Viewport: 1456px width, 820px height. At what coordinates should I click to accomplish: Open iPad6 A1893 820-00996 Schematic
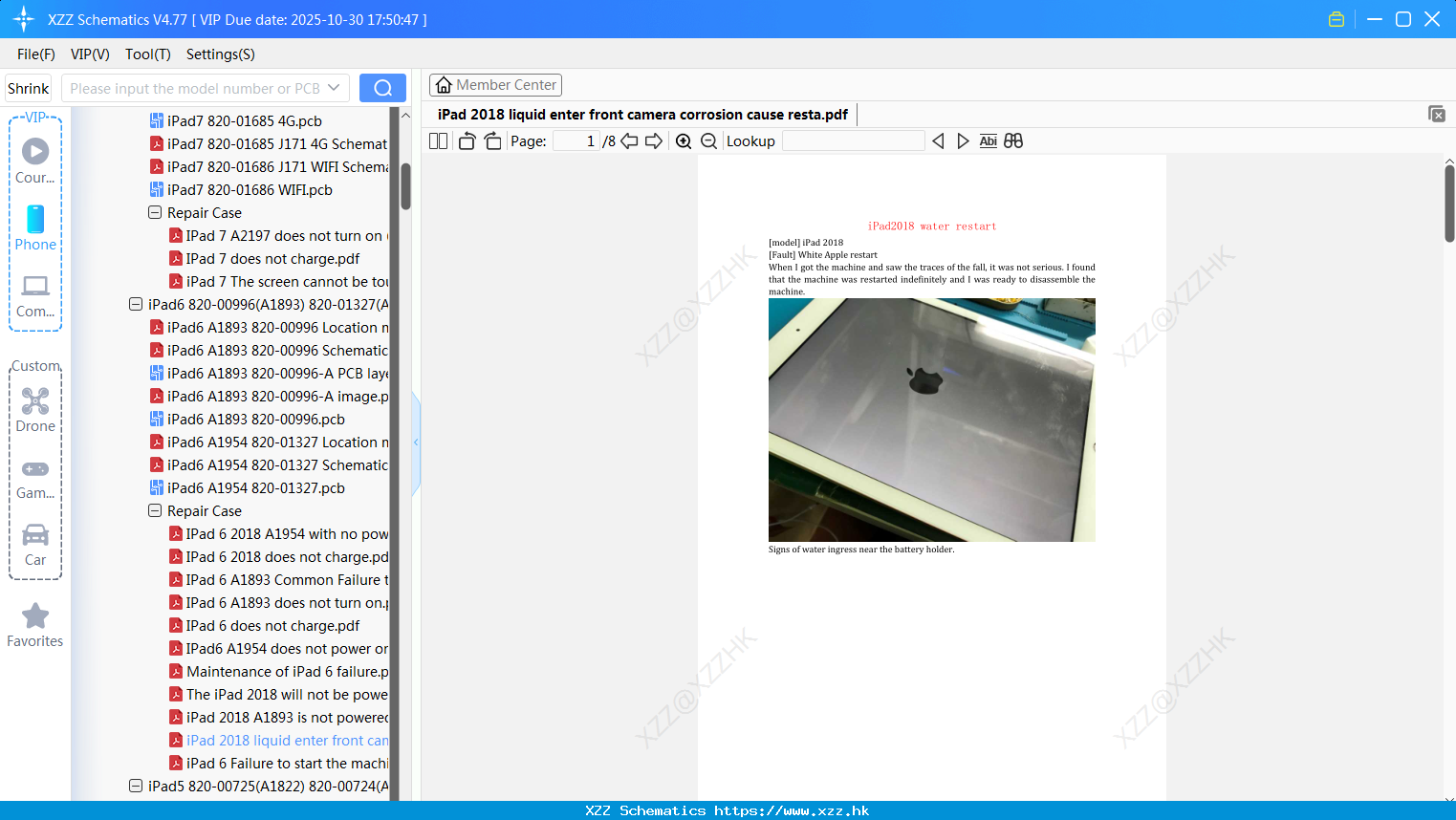click(x=269, y=351)
